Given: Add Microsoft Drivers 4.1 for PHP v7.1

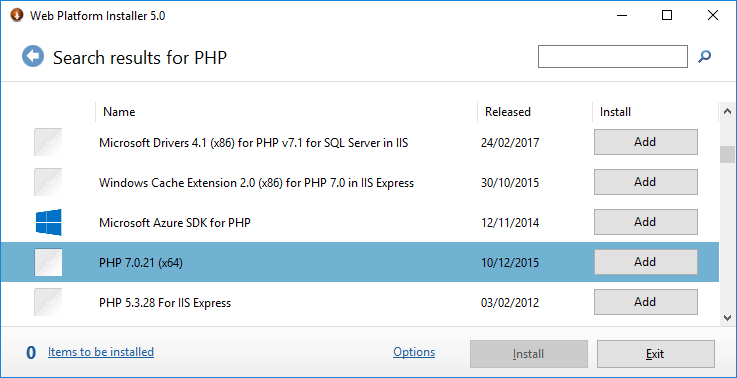Looking at the screenshot, I should 645,142.
